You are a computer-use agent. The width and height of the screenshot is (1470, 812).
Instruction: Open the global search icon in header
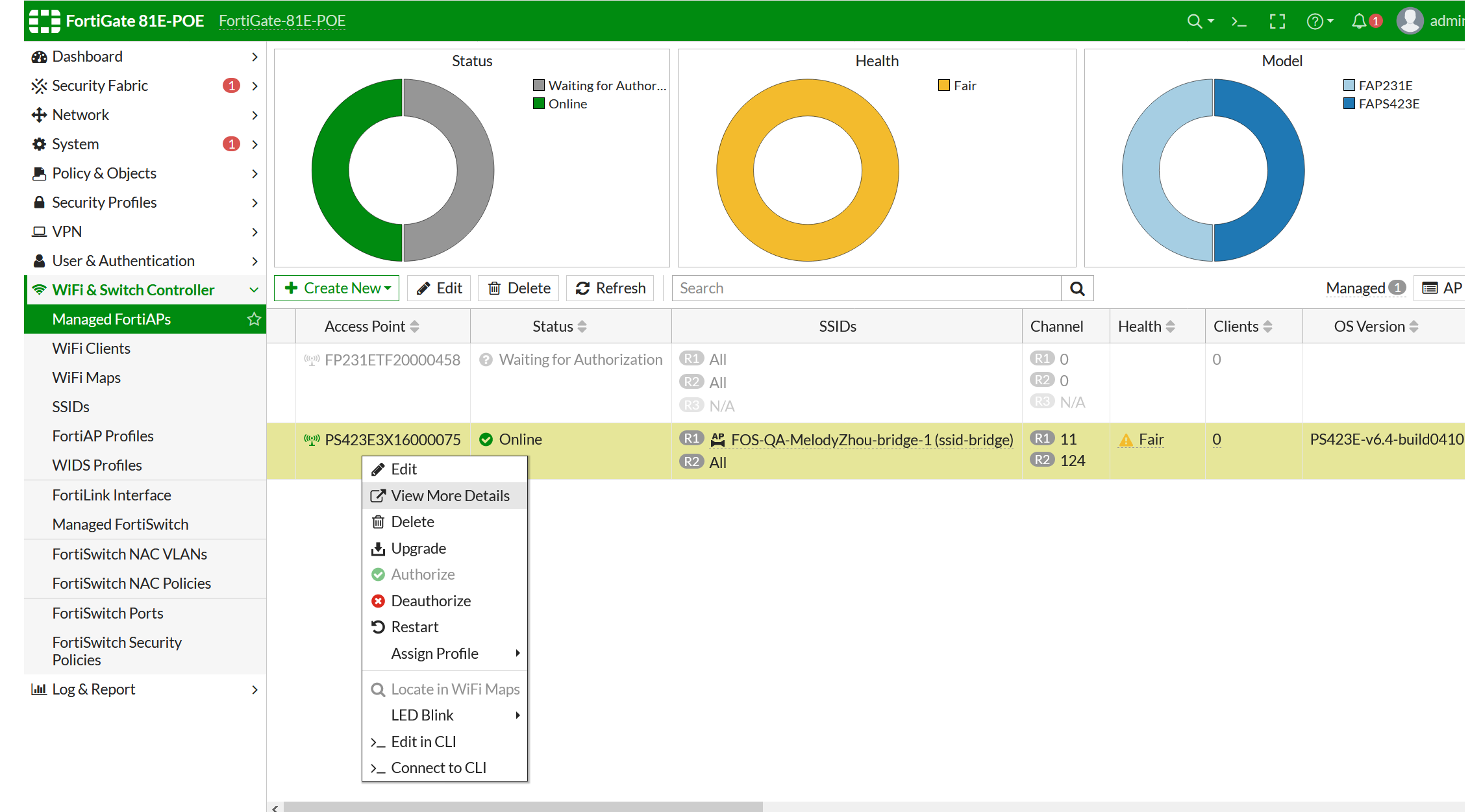[1200, 21]
